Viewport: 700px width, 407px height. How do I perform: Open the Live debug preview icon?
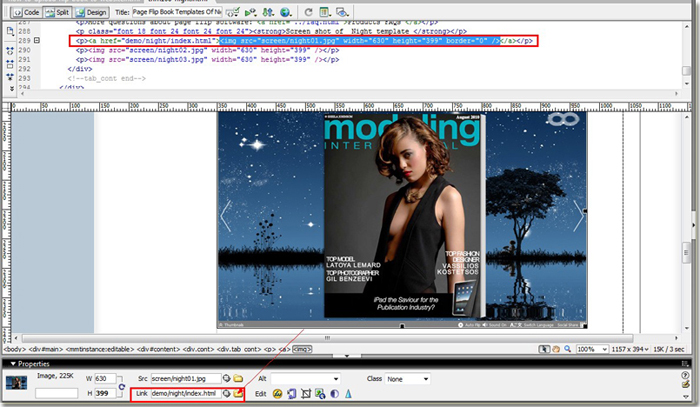250,12
